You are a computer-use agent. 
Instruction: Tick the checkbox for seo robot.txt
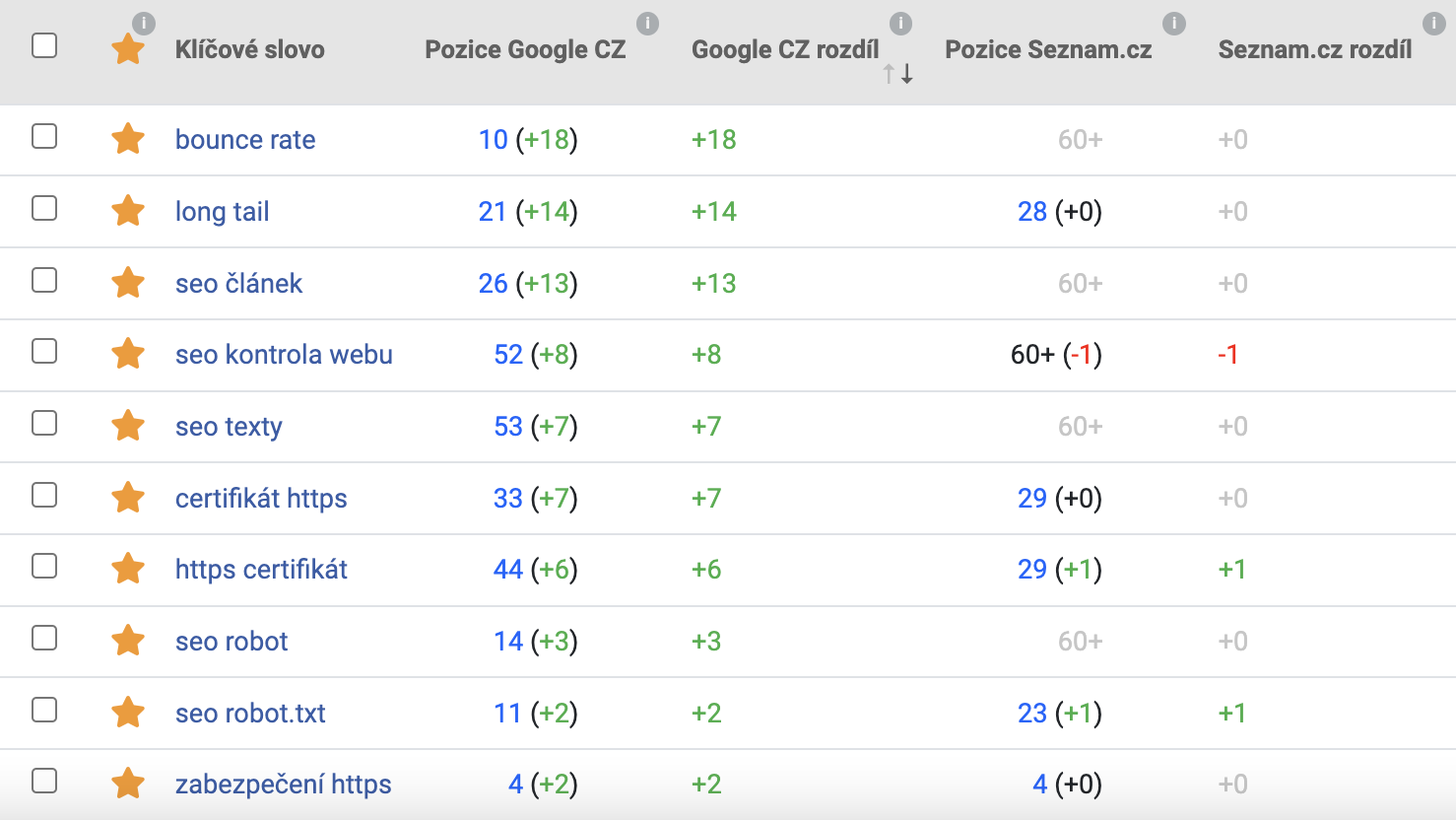click(x=44, y=710)
